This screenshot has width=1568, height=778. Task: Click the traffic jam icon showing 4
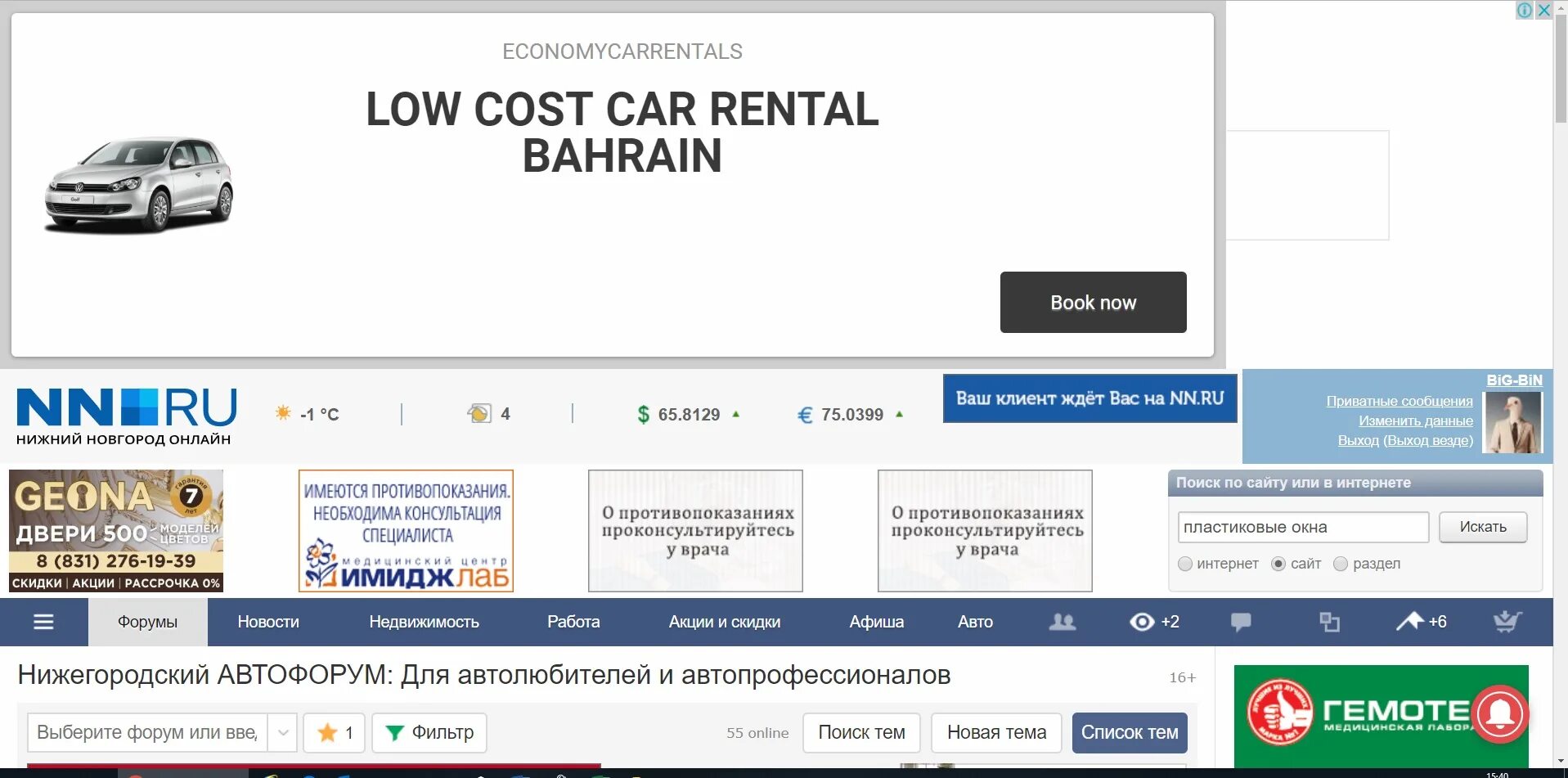point(479,413)
